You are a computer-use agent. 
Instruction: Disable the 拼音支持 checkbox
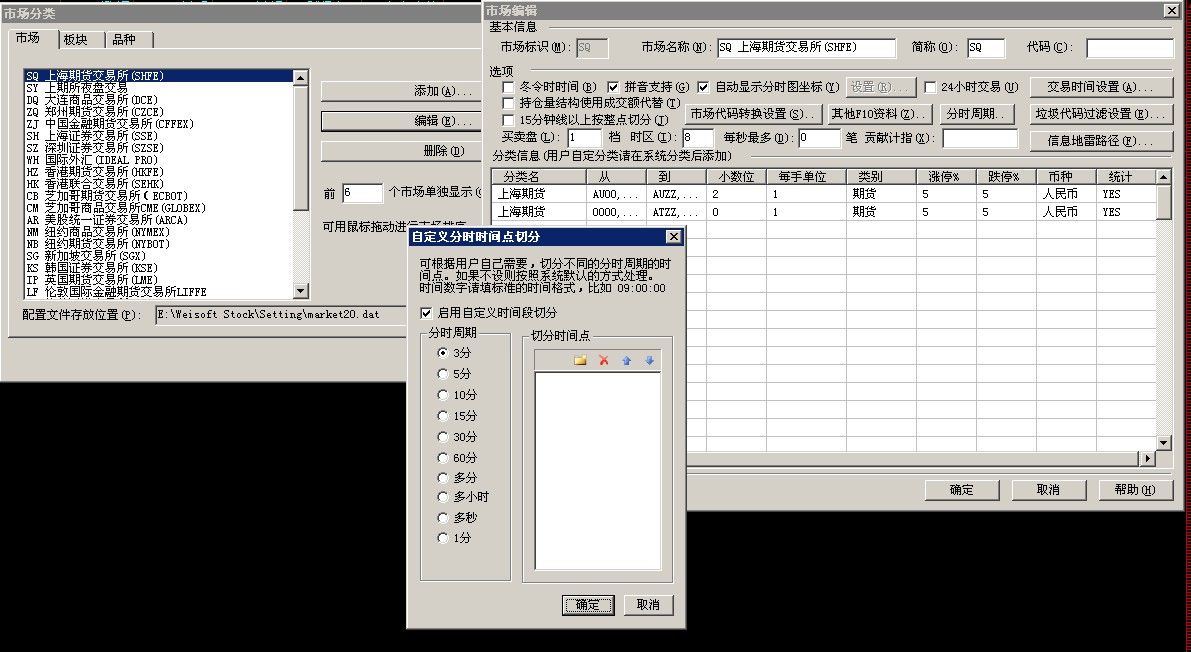pyautogui.click(x=615, y=87)
